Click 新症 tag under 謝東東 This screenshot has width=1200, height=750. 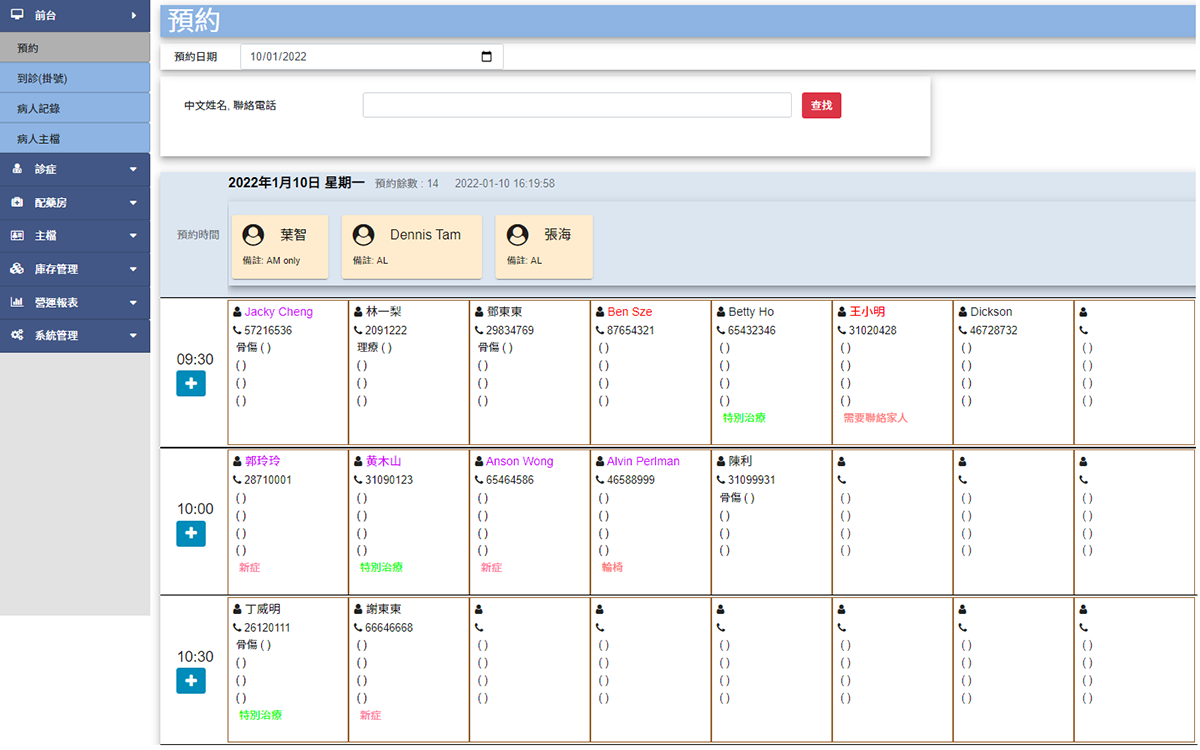(x=370, y=715)
